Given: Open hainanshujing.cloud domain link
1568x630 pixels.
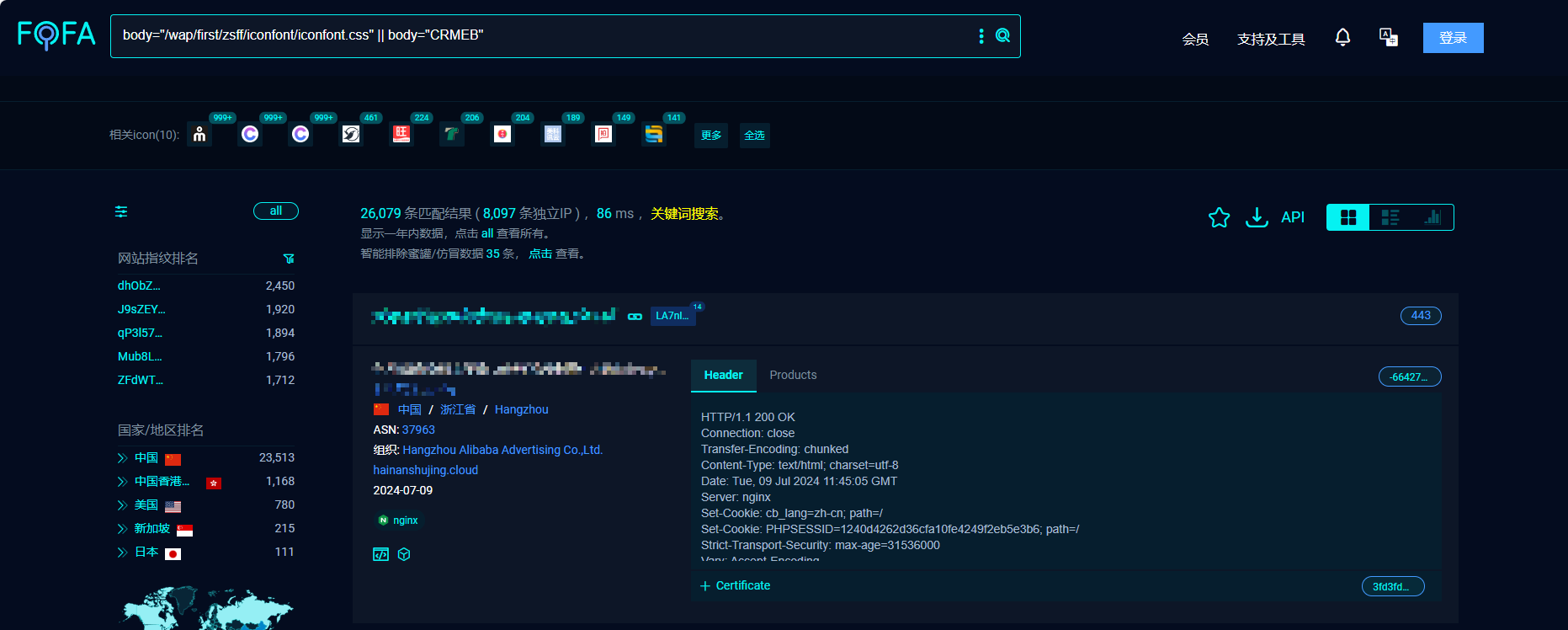Looking at the screenshot, I should click(x=425, y=470).
